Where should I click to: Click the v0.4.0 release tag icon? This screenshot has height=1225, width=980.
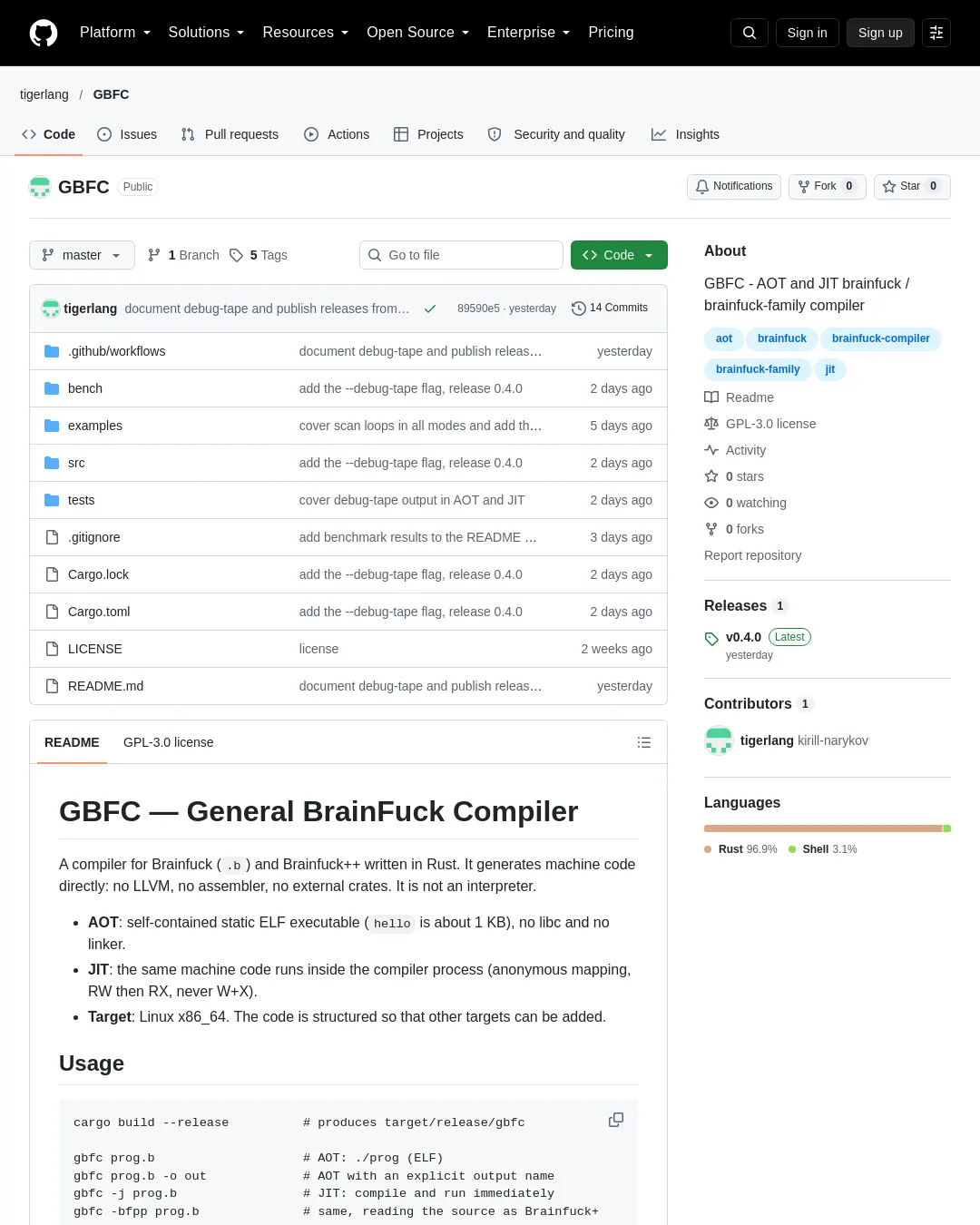tap(711, 639)
